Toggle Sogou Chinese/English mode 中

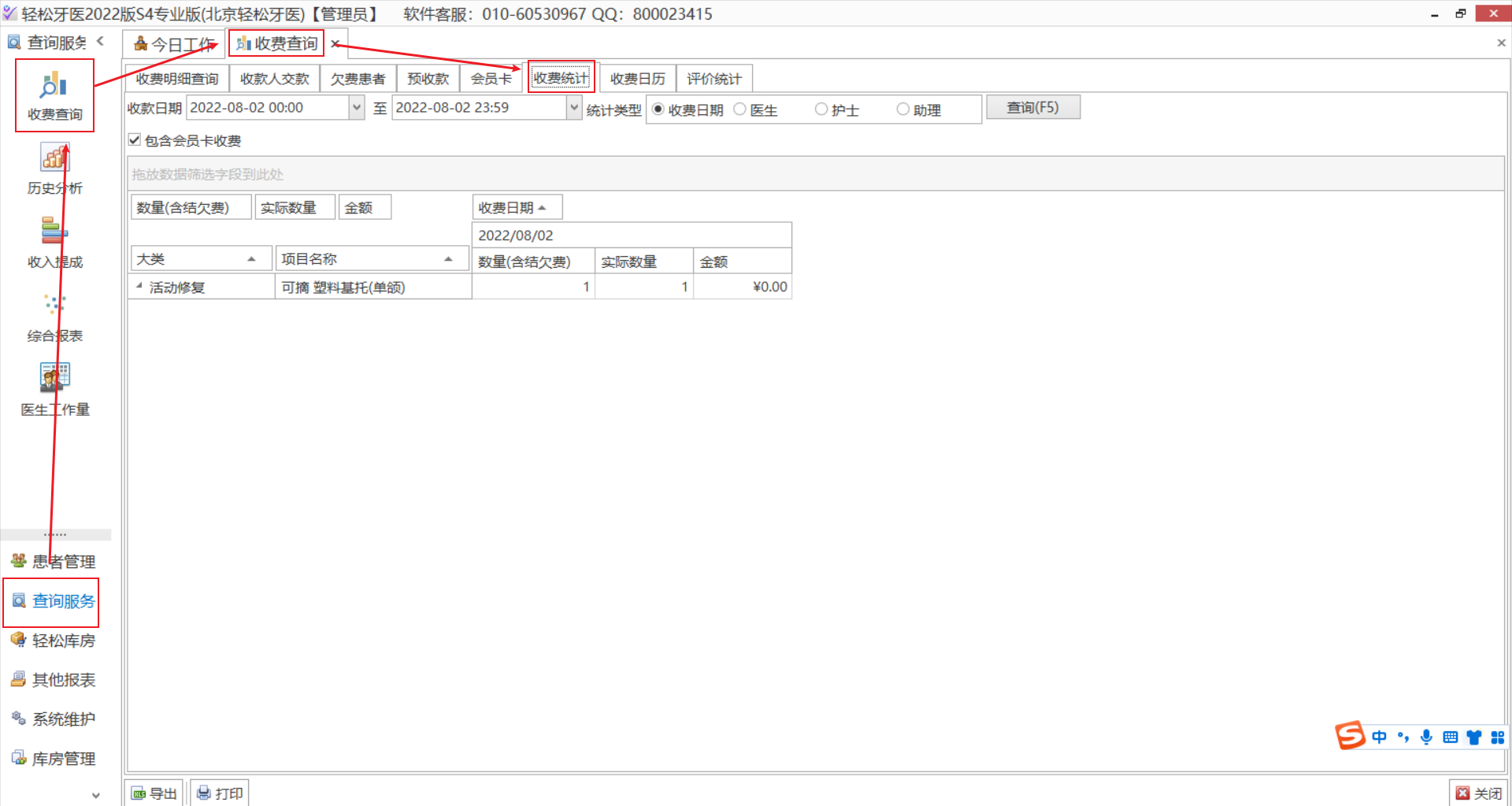tap(1379, 737)
